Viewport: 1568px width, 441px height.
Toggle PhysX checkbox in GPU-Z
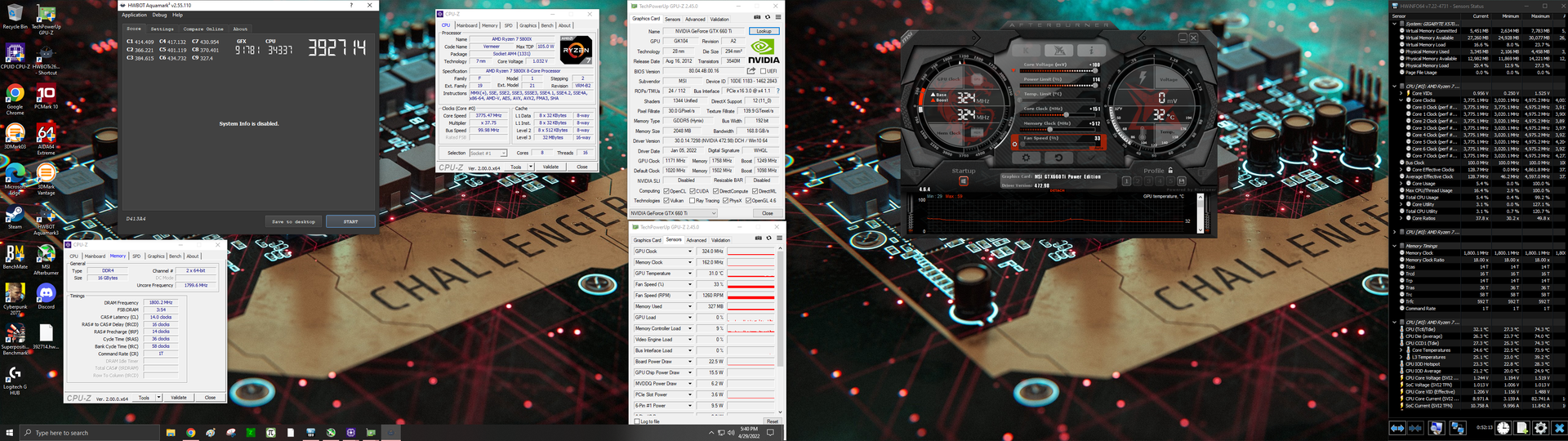click(725, 201)
